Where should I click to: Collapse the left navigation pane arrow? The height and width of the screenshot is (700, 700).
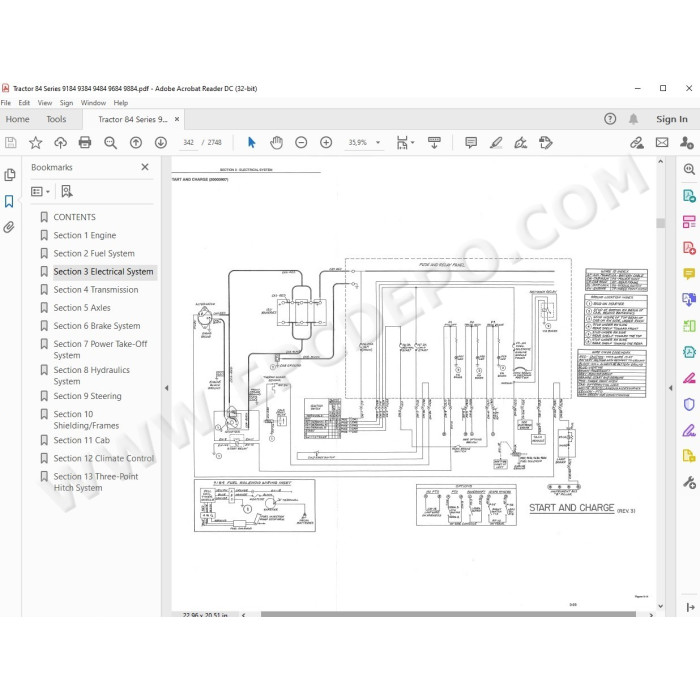tap(167, 388)
